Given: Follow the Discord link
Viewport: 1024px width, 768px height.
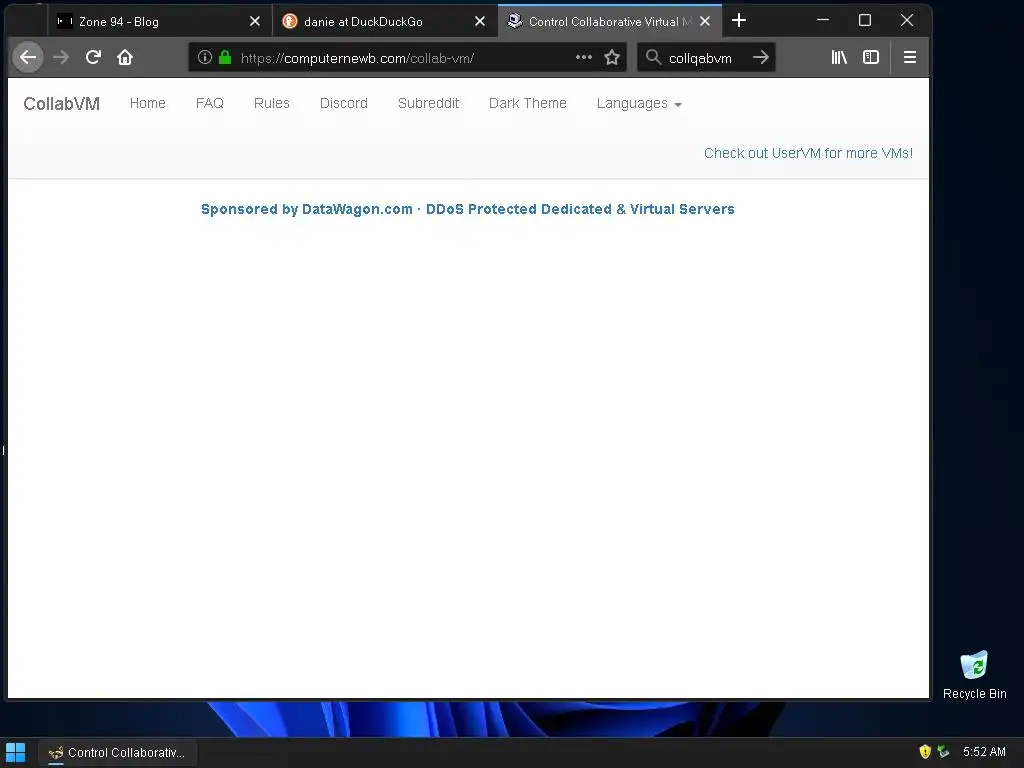Looking at the screenshot, I should [344, 103].
